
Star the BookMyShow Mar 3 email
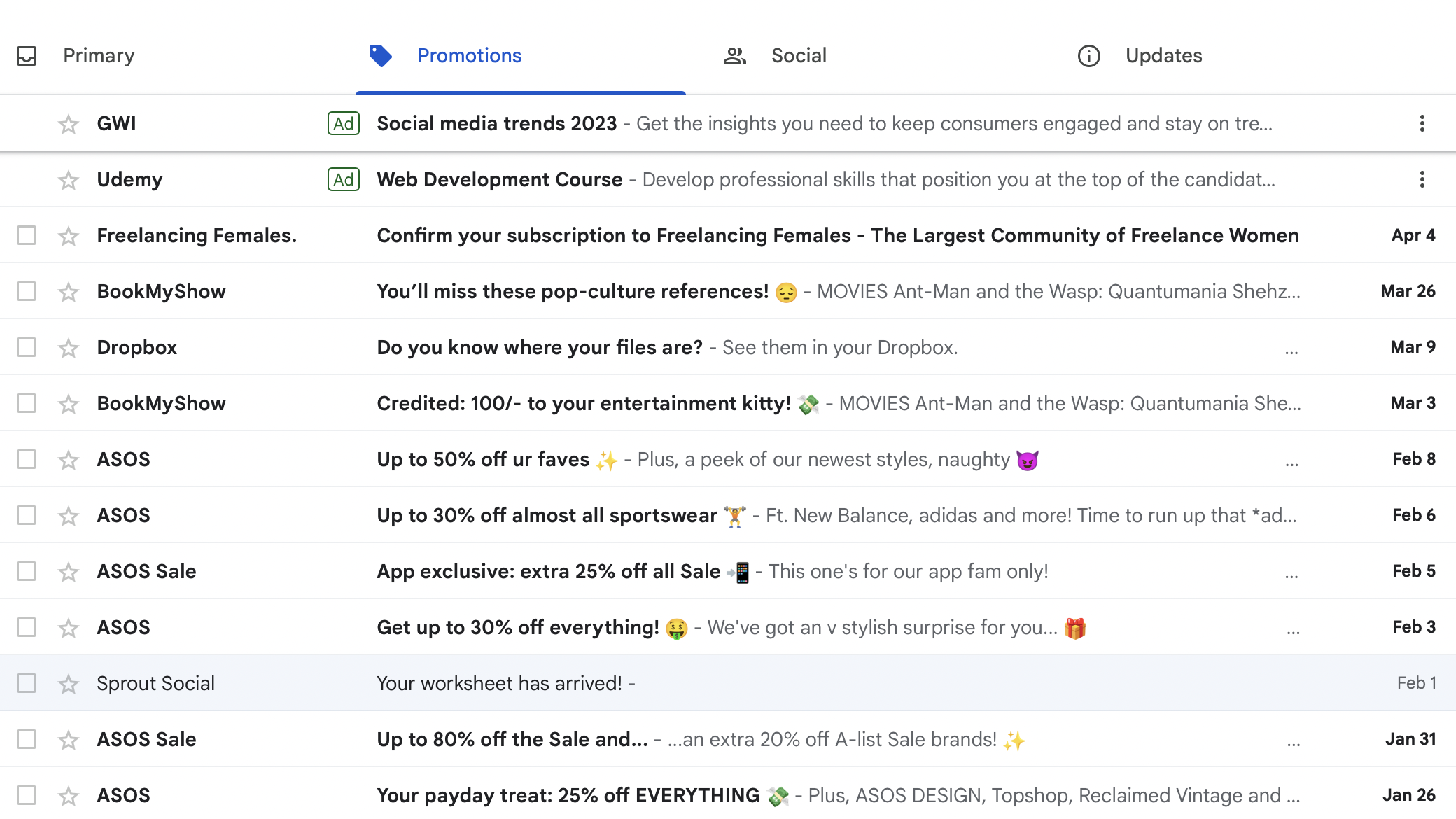[68, 404]
